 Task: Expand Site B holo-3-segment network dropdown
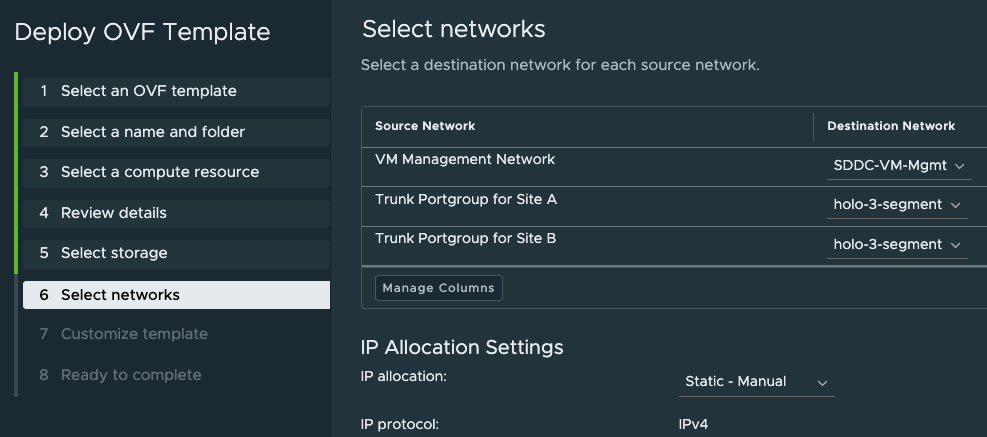[x=897, y=245]
